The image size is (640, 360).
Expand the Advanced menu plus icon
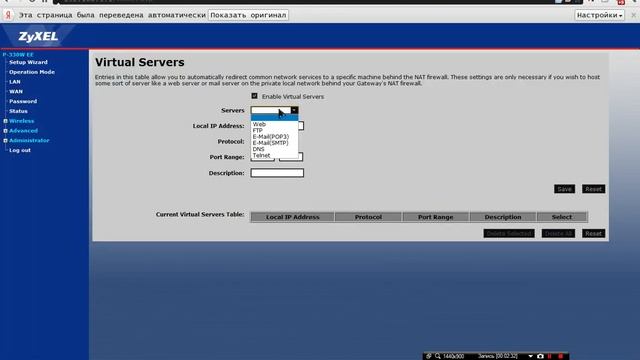(5, 131)
